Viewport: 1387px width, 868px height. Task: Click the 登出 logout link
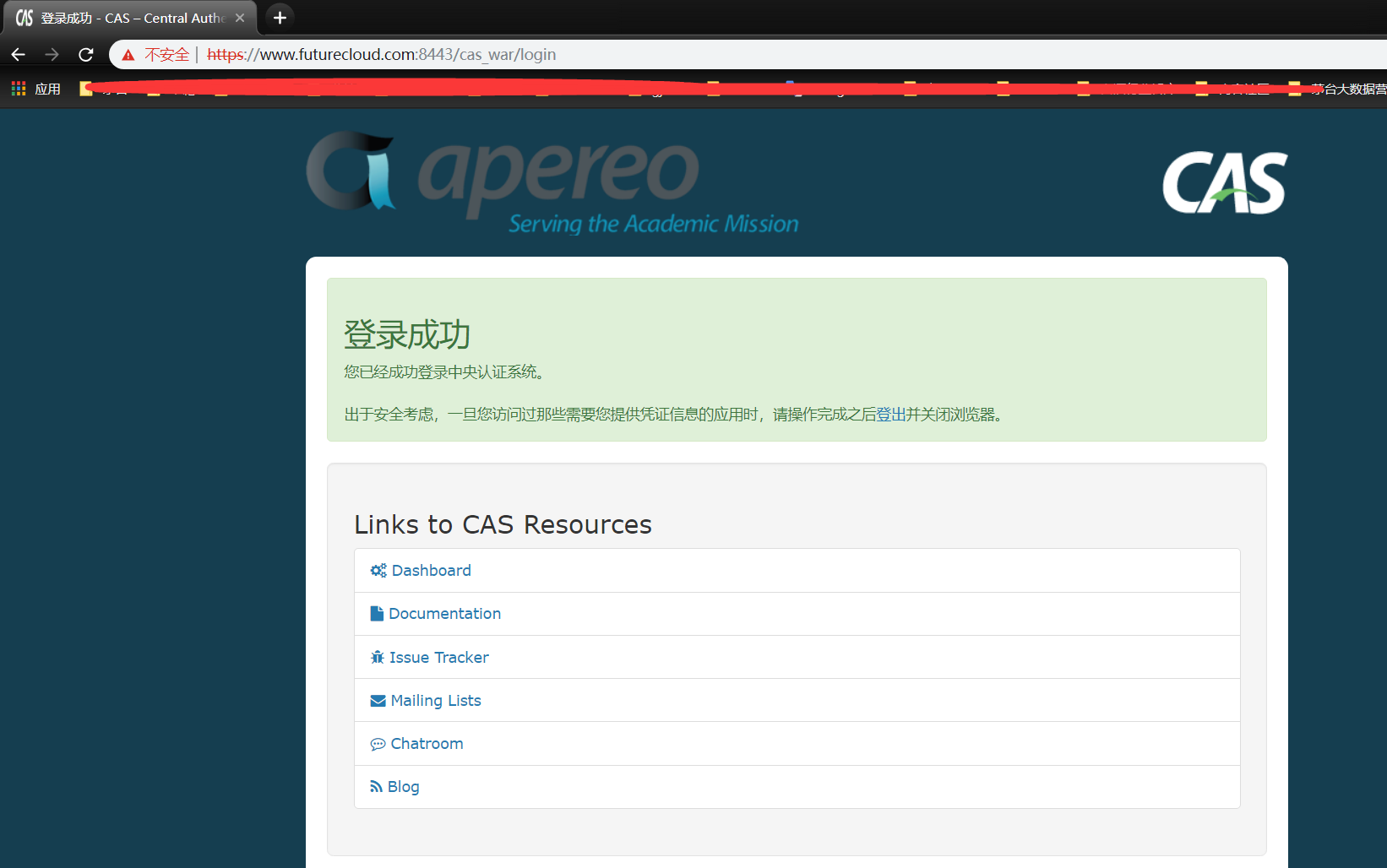click(891, 415)
